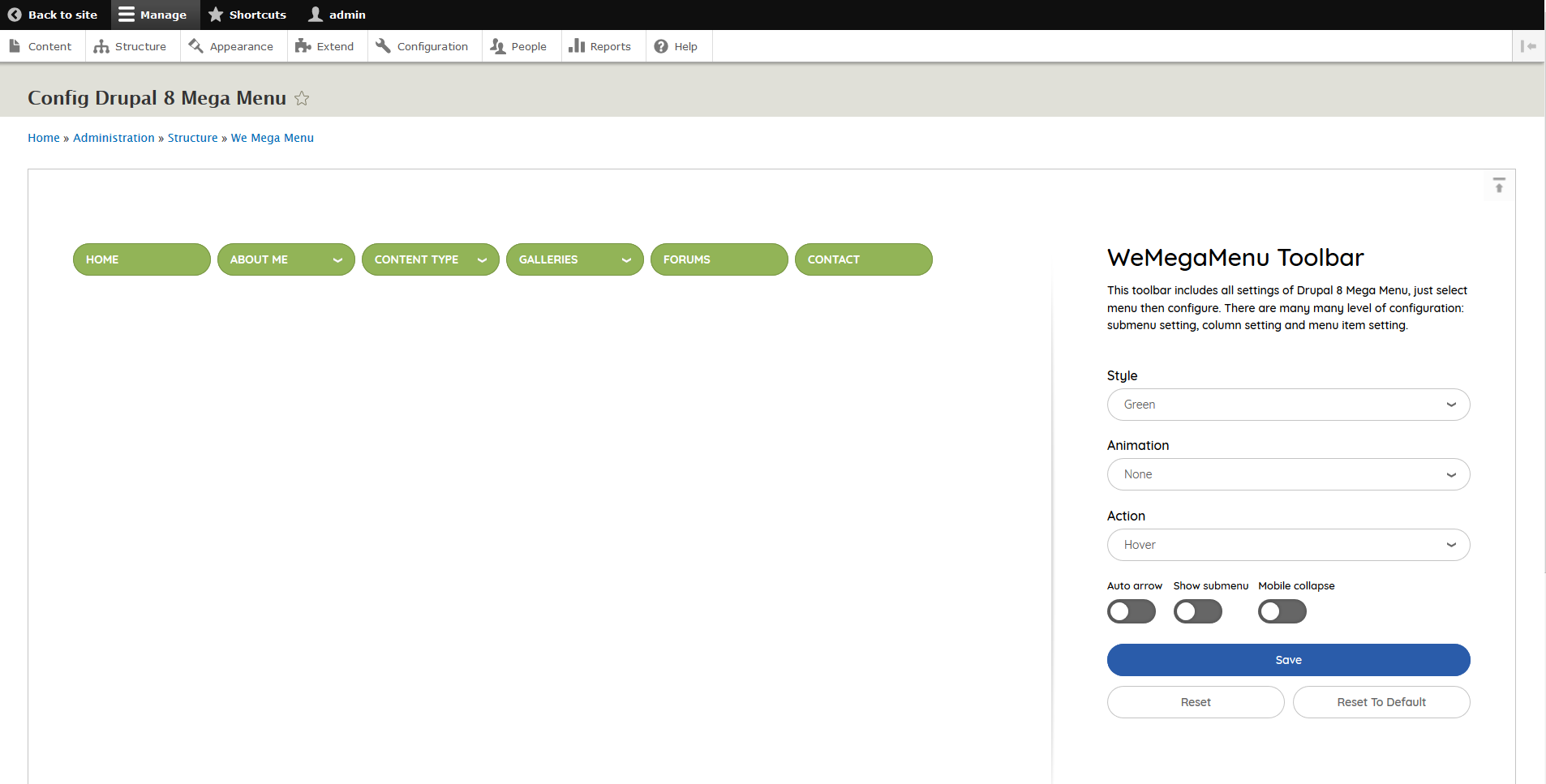Open the Help section
Viewport: 1546px width, 784px height.
click(x=676, y=46)
